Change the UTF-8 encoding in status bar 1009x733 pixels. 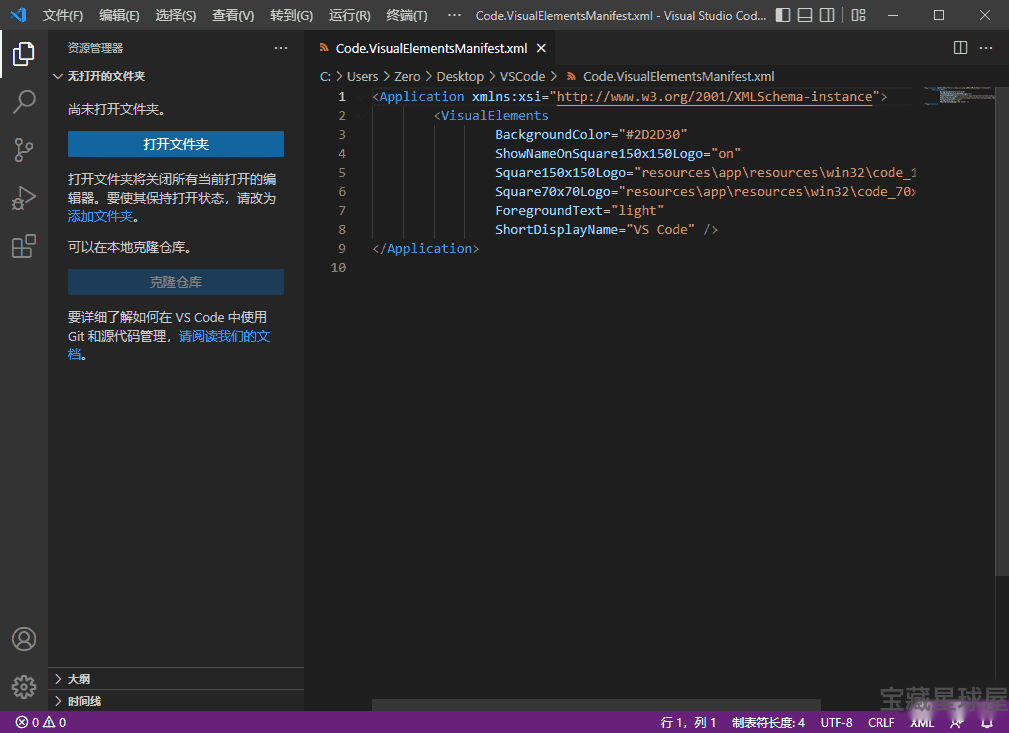click(837, 723)
